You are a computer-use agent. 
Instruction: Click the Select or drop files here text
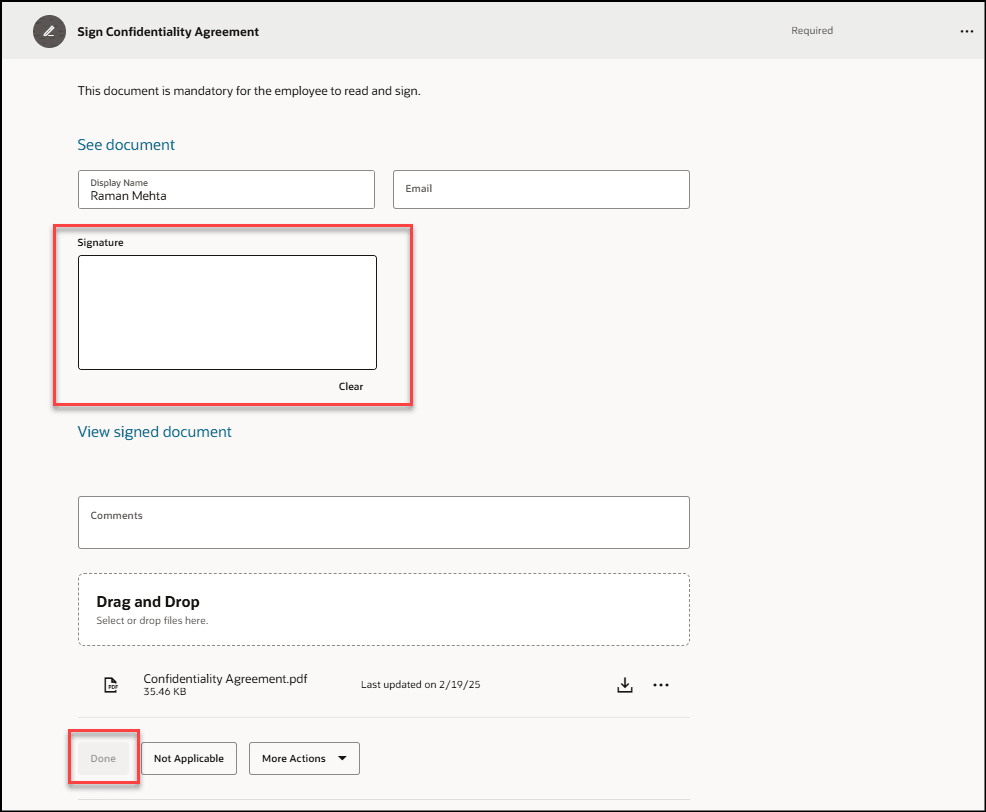tap(152, 620)
